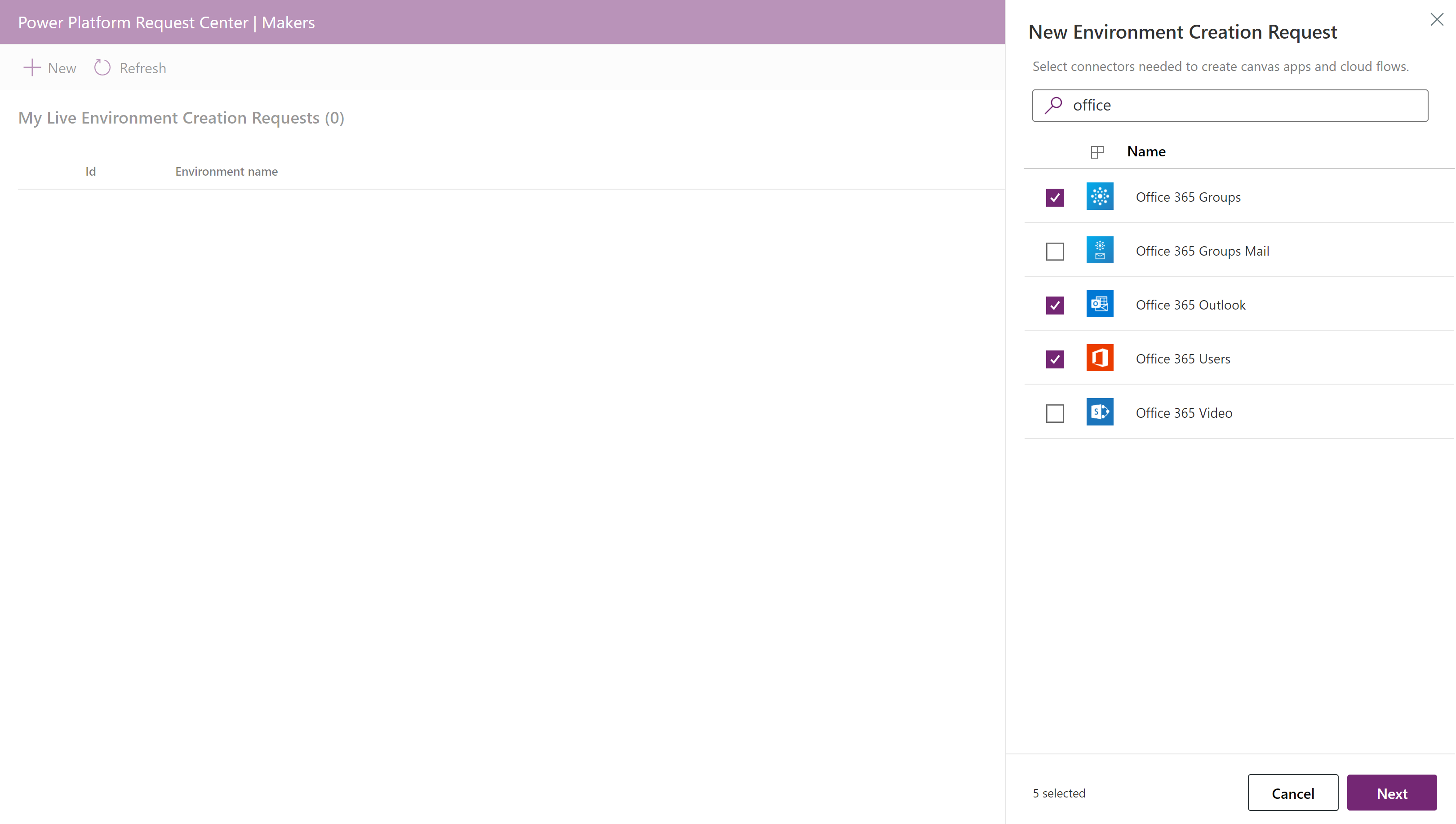Viewport: 1456px width, 824px height.
Task: Click the Office 365 Video connector icon
Action: tap(1100, 412)
